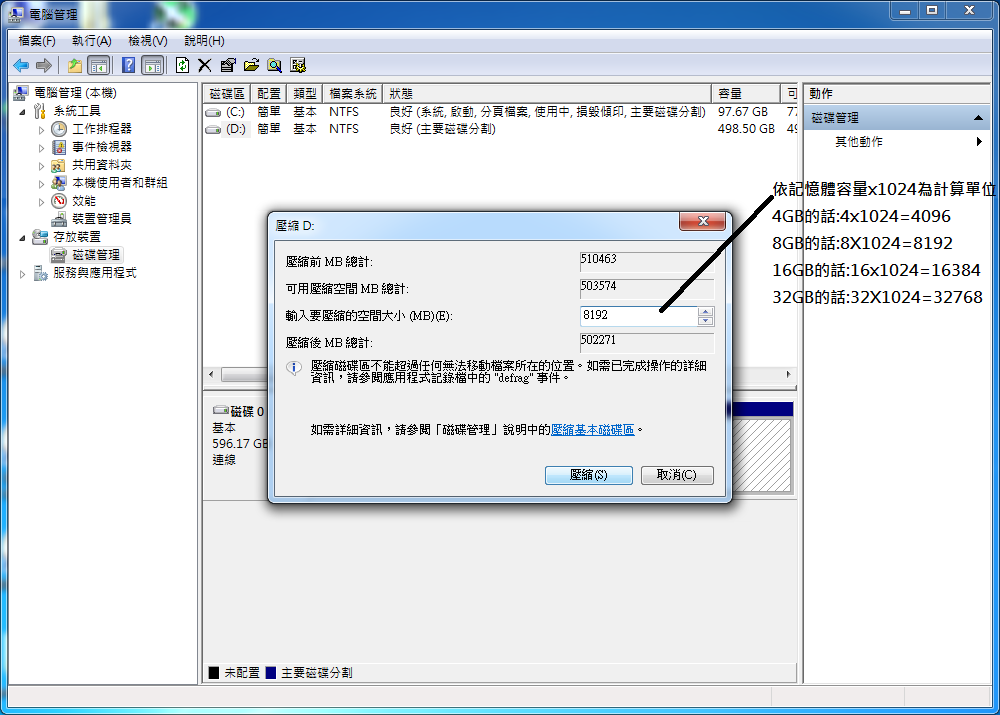
Task: Sort by the 狀態 column header
Action: (547, 94)
